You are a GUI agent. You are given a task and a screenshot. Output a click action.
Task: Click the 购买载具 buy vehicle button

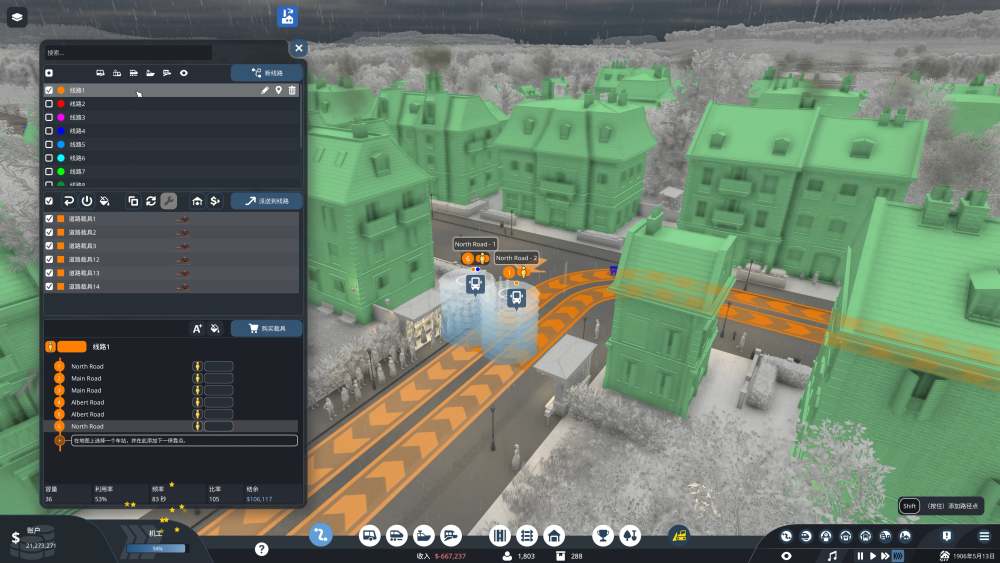[267, 328]
